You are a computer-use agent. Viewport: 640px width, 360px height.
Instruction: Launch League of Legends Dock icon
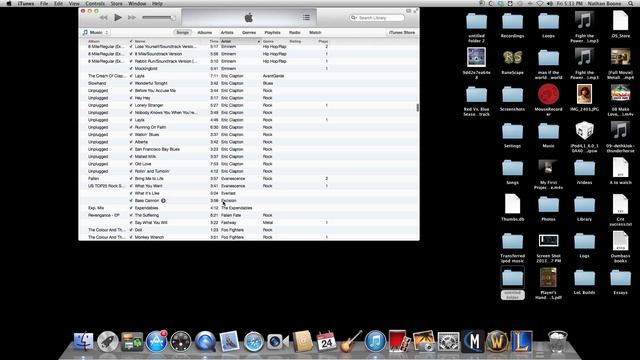(x=521, y=341)
